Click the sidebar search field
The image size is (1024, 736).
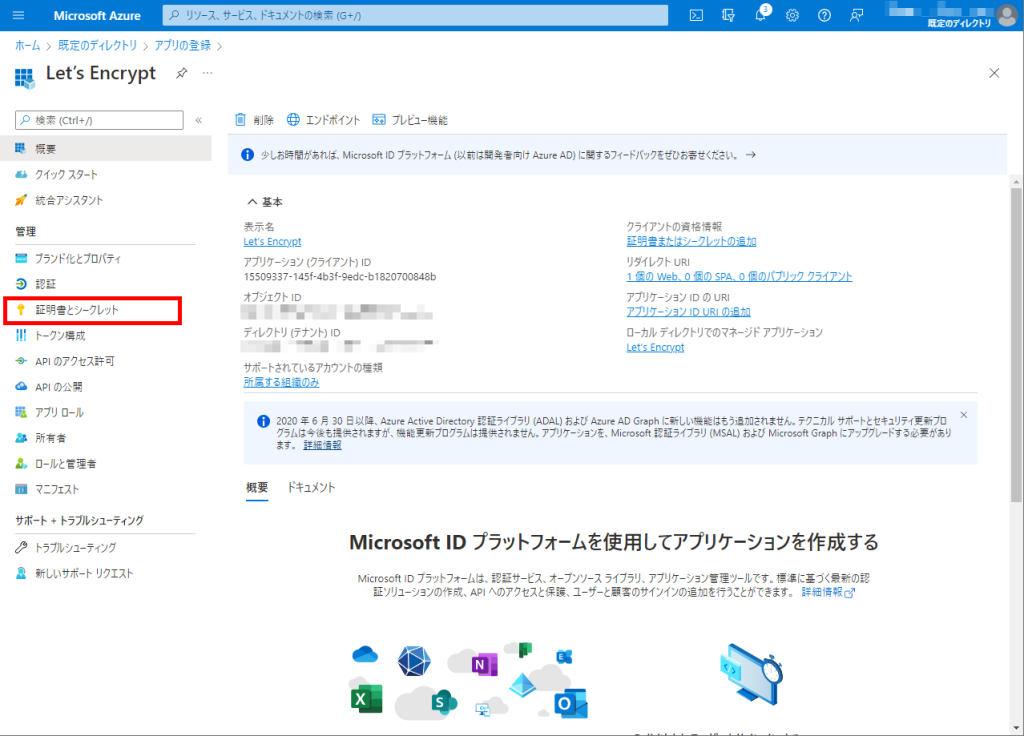pyautogui.click(x=99, y=120)
